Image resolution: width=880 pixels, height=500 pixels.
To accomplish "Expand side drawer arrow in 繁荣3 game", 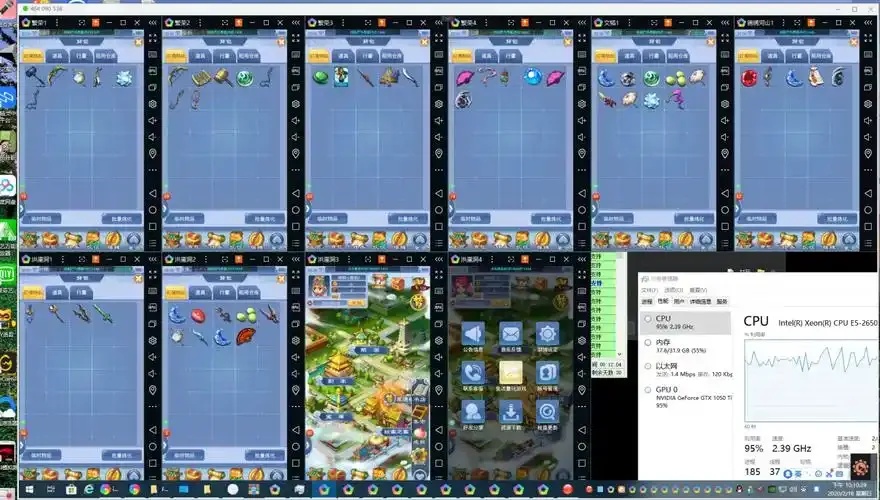I will coord(308,209).
